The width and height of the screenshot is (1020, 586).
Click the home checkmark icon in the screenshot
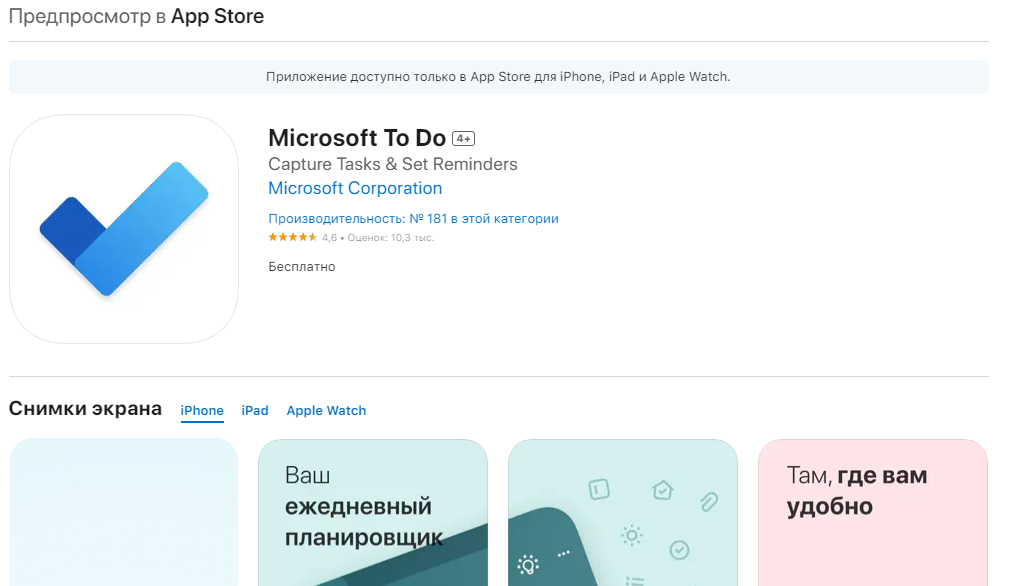pos(662,489)
